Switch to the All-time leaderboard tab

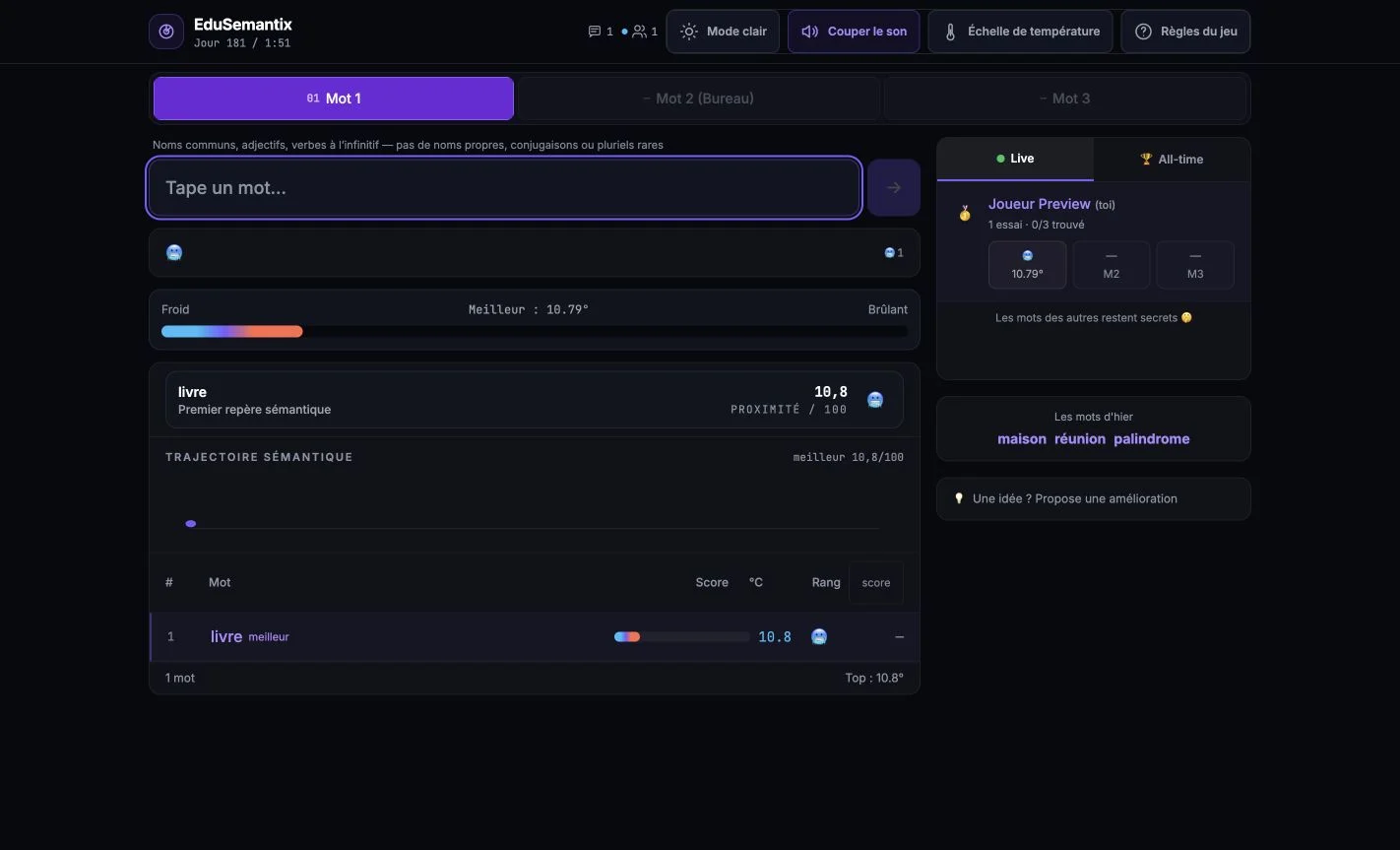click(1172, 159)
